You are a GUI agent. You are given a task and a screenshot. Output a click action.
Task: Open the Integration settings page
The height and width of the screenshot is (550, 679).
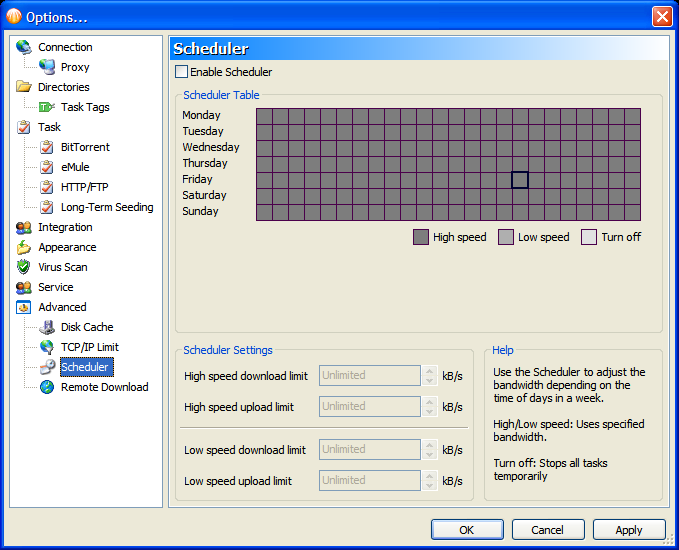coord(65,227)
